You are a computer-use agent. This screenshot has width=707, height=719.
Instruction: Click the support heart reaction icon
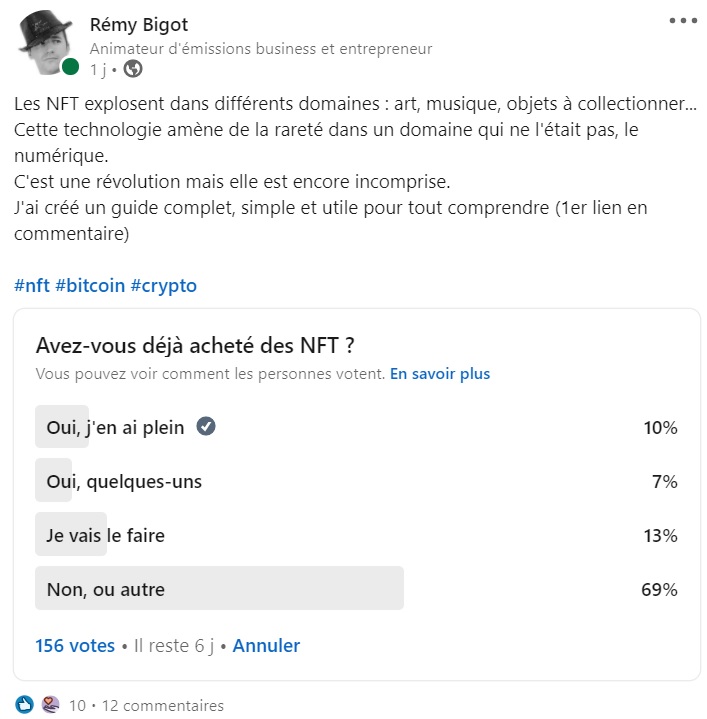pos(50,704)
